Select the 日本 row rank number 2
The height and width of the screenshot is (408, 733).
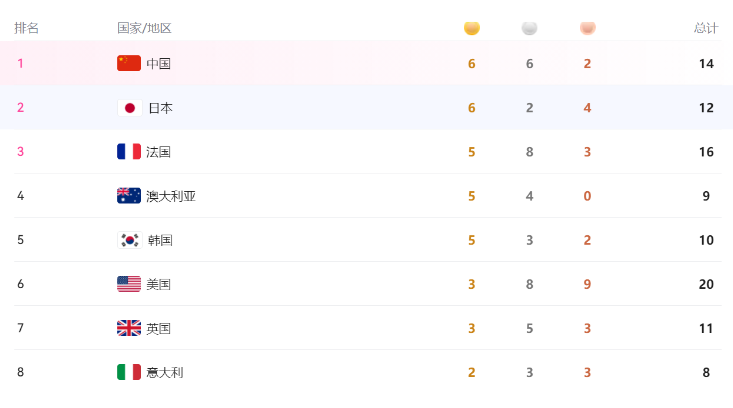21,107
